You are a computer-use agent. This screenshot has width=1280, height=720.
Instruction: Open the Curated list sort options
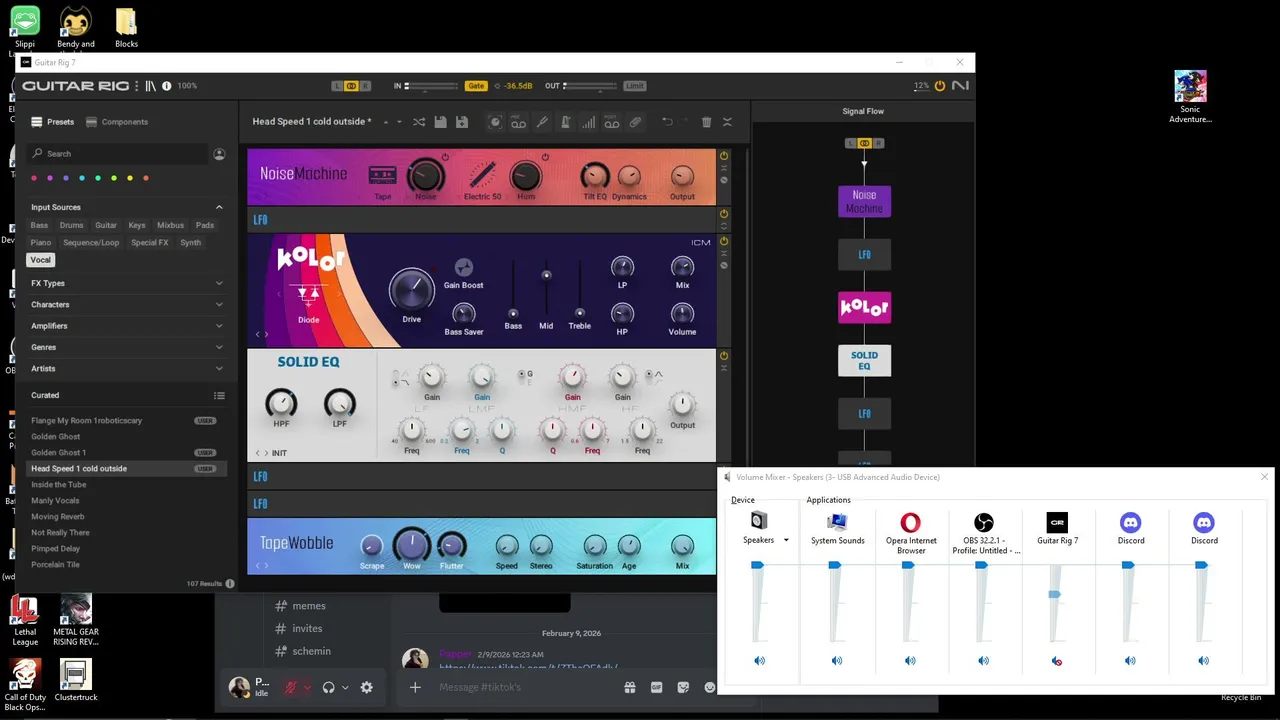tap(219, 396)
